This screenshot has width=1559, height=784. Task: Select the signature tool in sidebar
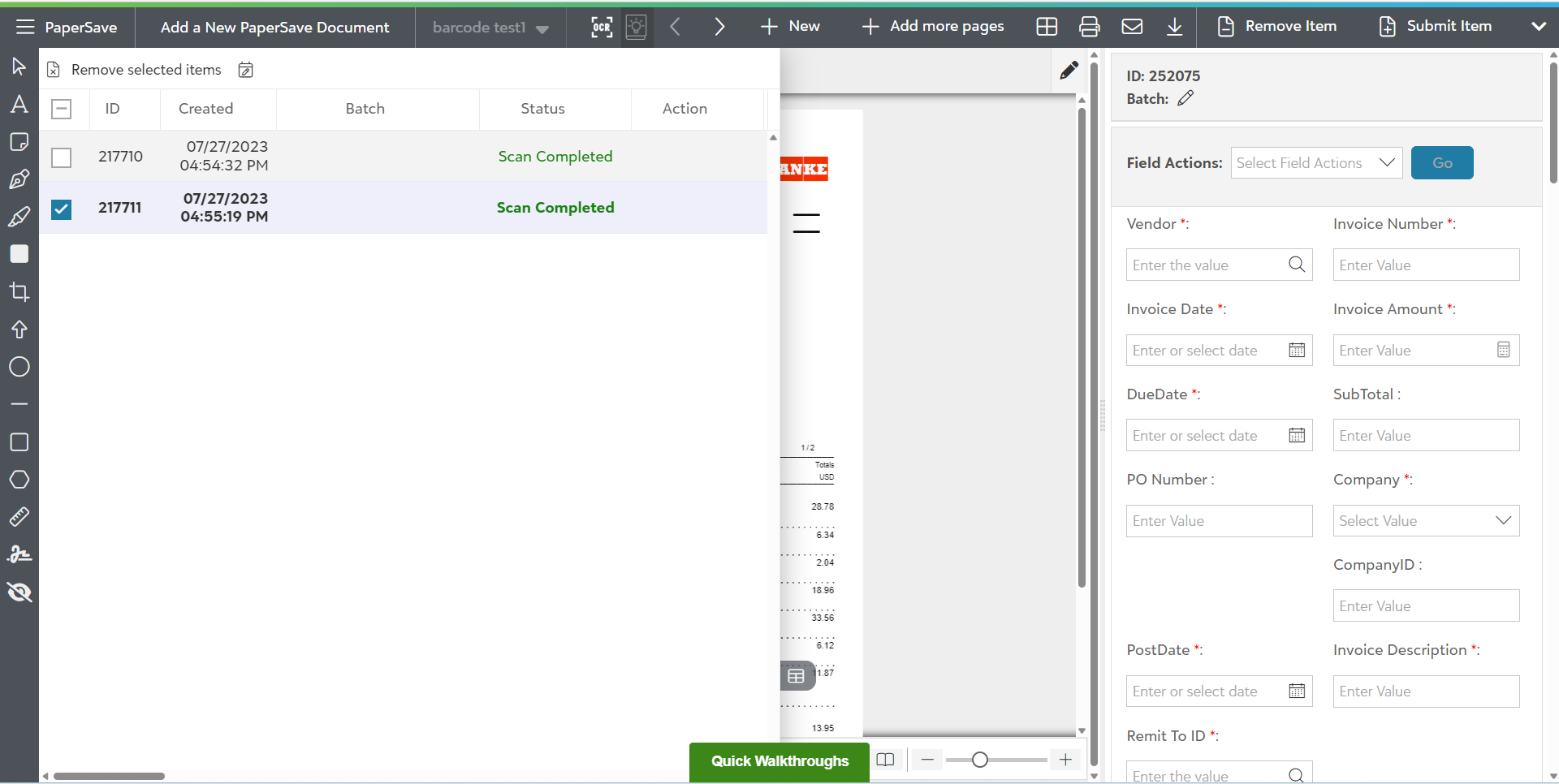click(x=19, y=555)
